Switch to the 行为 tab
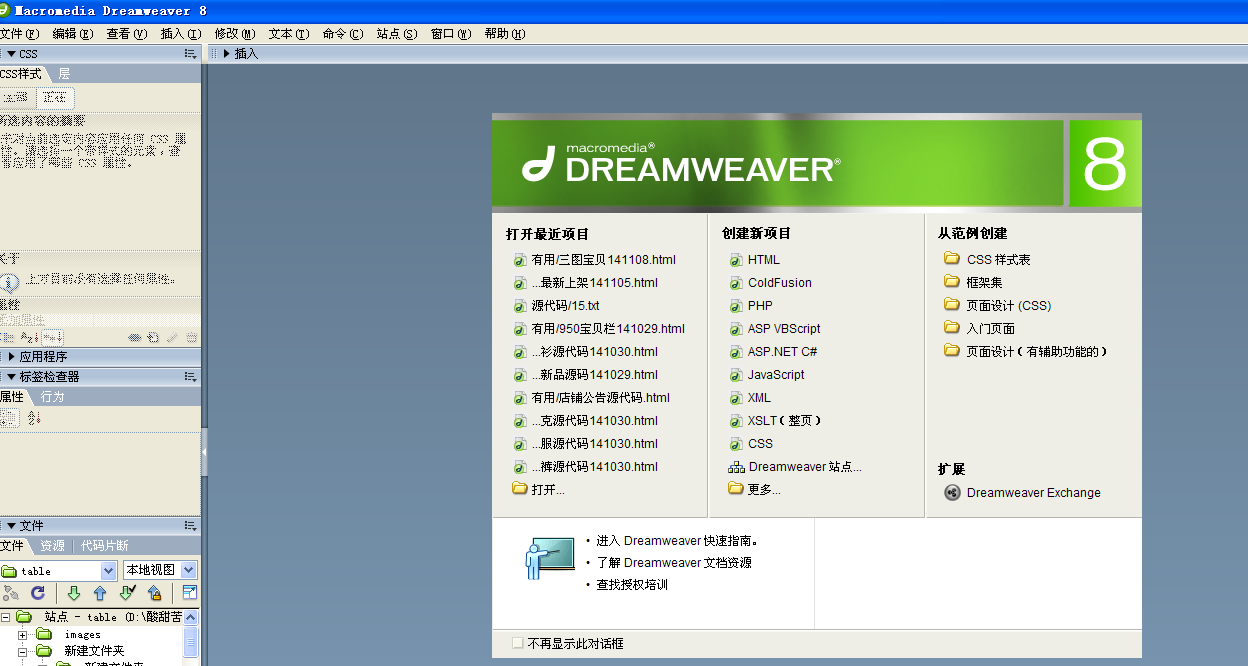This screenshot has height=666, width=1248. pyautogui.click(x=52, y=397)
